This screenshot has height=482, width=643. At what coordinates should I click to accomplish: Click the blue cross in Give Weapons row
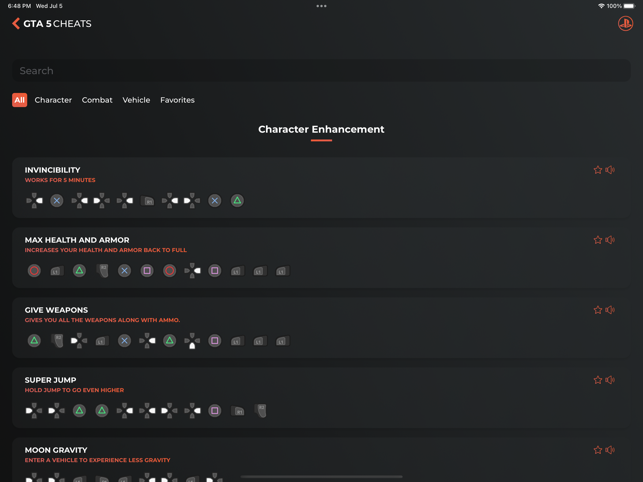(x=124, y=340)
